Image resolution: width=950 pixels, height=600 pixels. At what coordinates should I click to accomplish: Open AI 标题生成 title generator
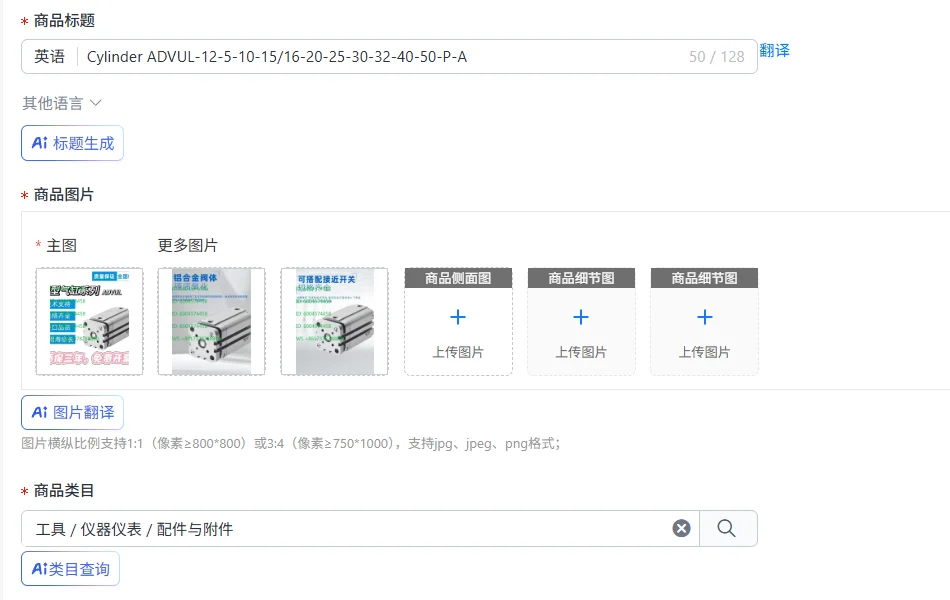73,143
